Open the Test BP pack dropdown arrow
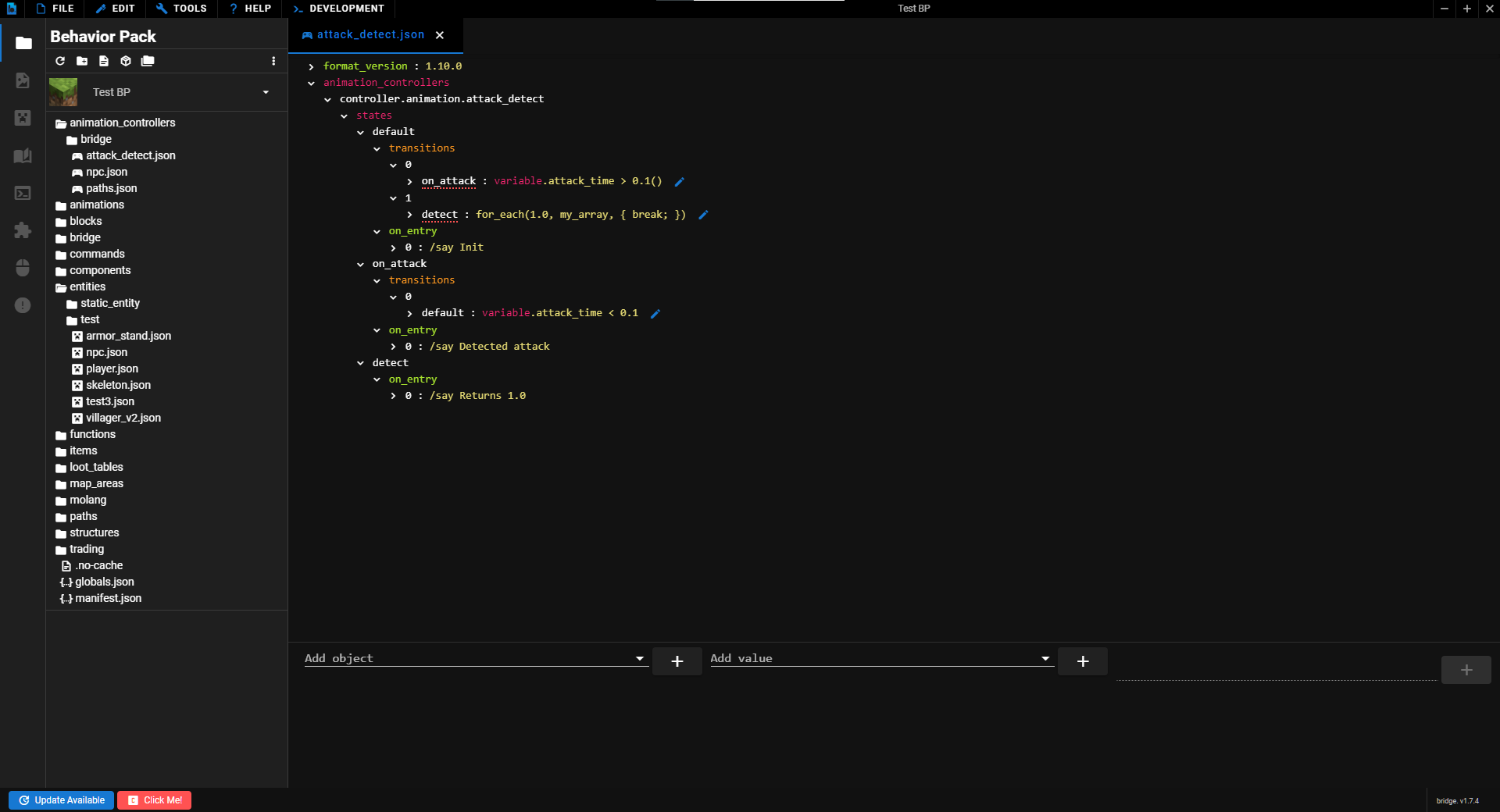The width and height of the screenshot is (1500, 812). pyautogui.click(x=266, y=92)
